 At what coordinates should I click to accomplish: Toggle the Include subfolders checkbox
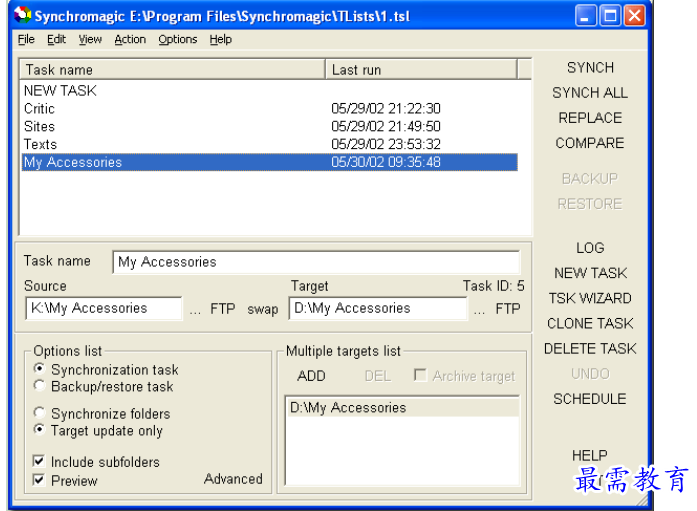[39, 461]
